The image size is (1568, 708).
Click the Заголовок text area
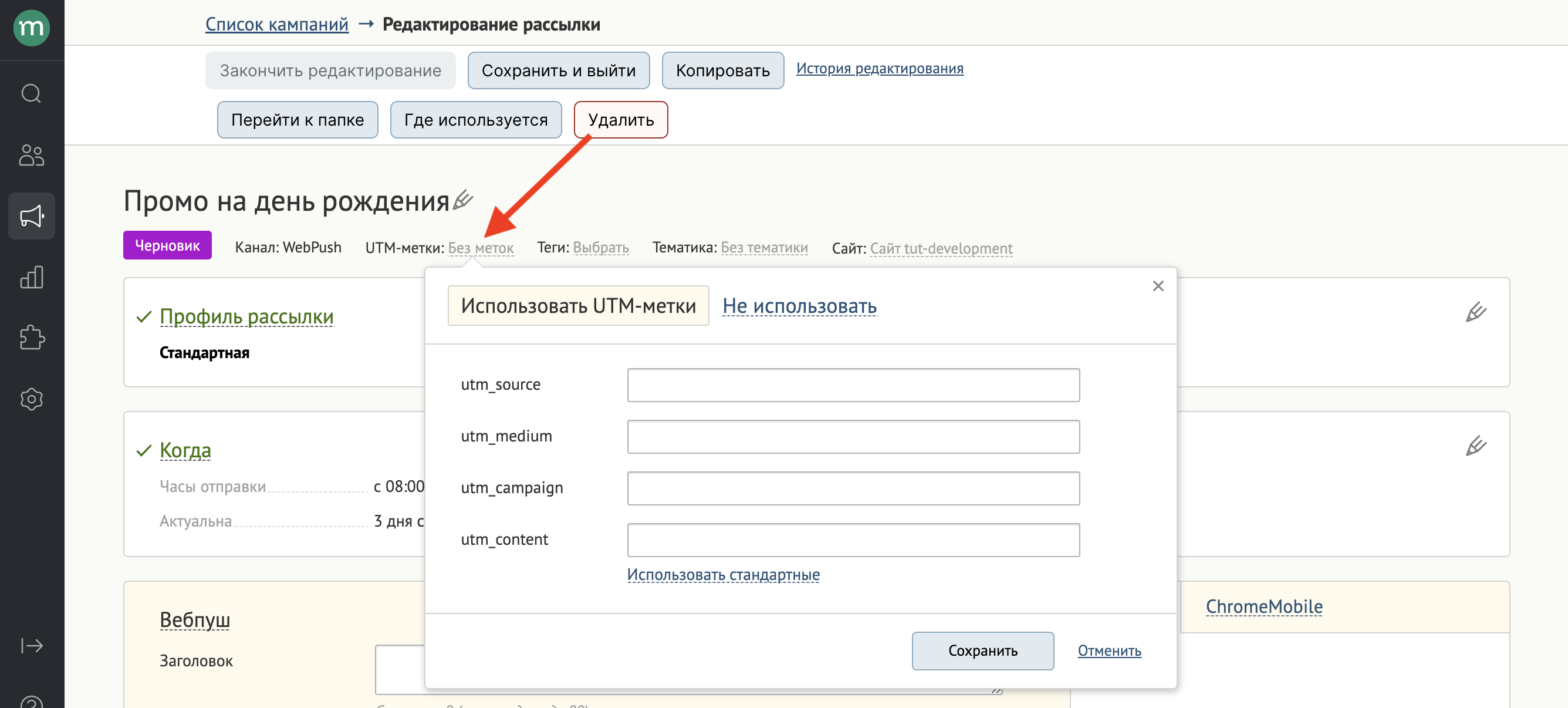pyautogui.click(x=688, y=669)
